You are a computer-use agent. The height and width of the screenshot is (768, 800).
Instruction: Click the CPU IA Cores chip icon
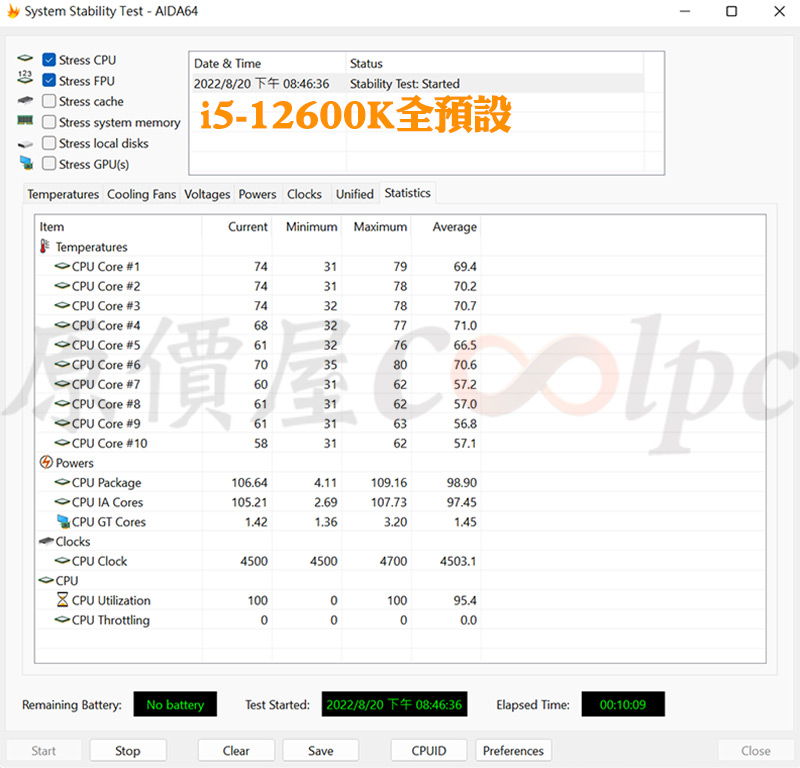[x=62, y=502]
